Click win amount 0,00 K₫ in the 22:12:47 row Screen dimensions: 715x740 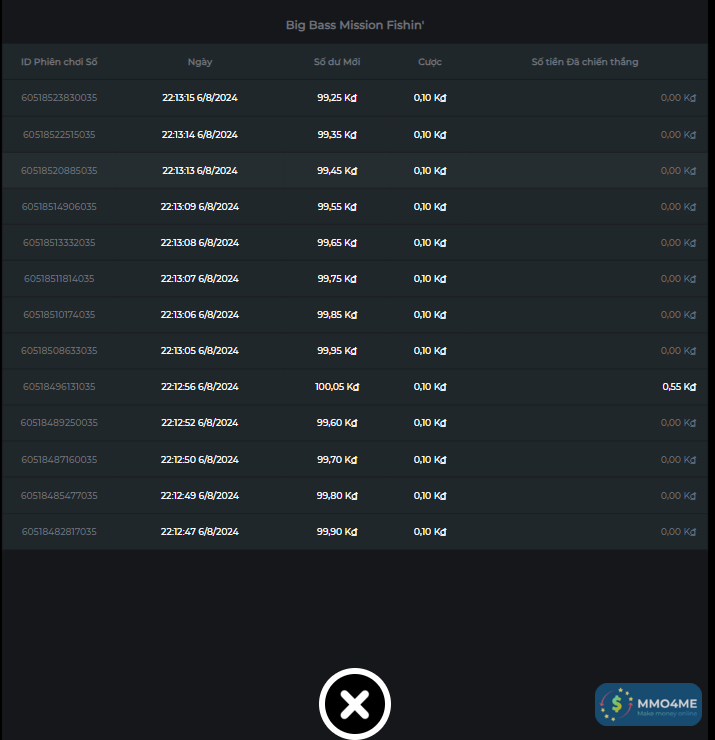click(x=678, y=531)
